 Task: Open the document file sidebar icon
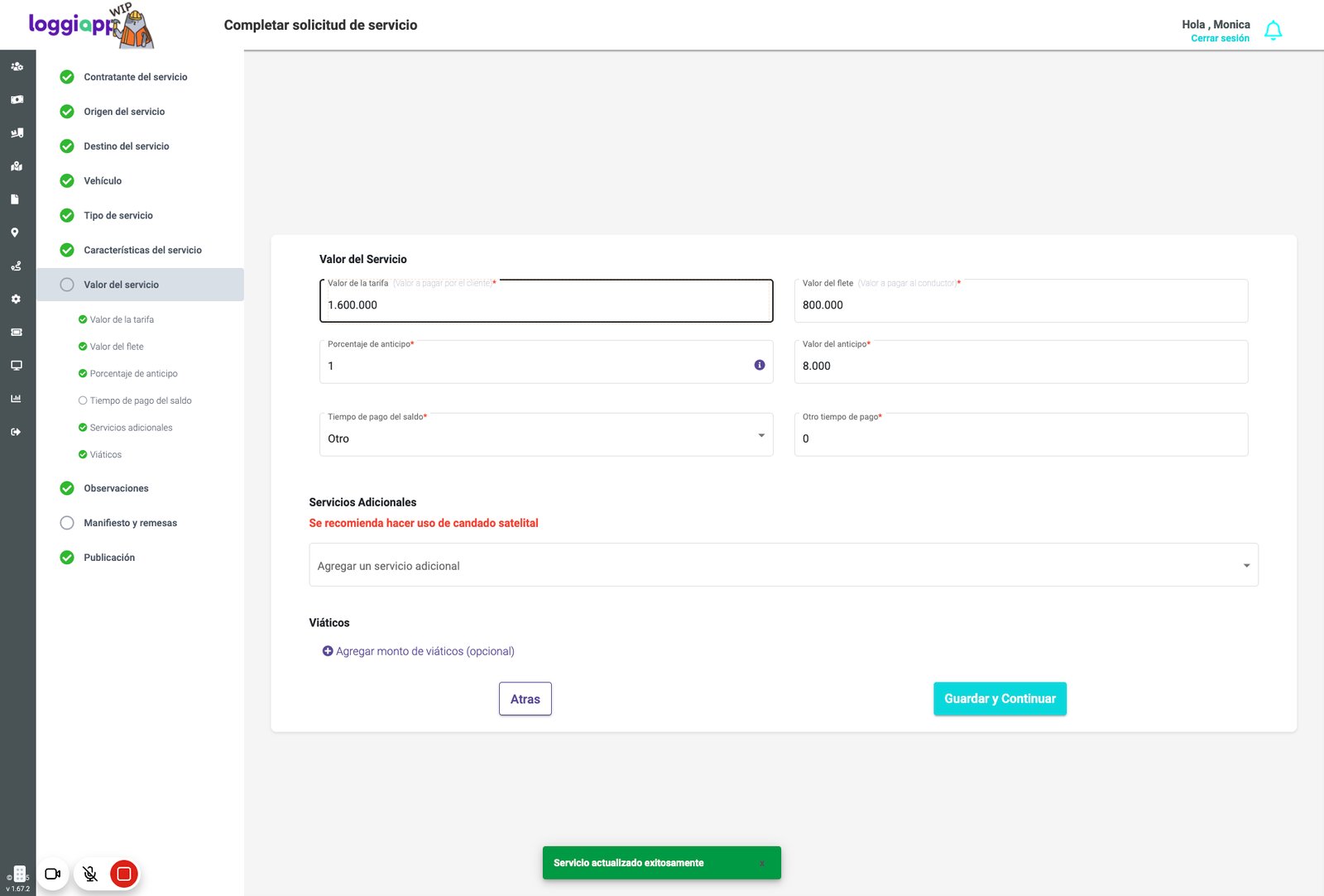click(15, 199)
